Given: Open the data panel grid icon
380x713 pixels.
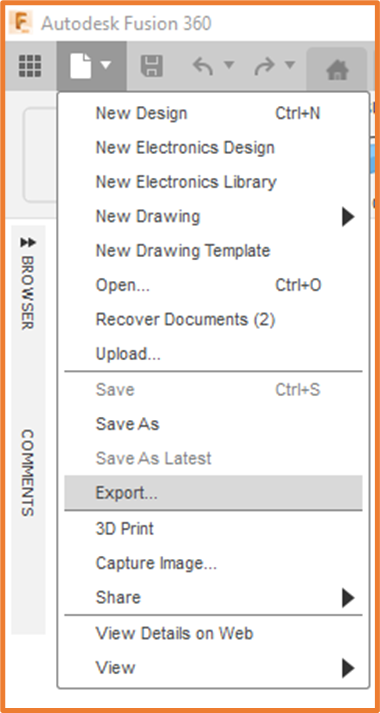Looking at the screenshot, I should tap(30, 66).
